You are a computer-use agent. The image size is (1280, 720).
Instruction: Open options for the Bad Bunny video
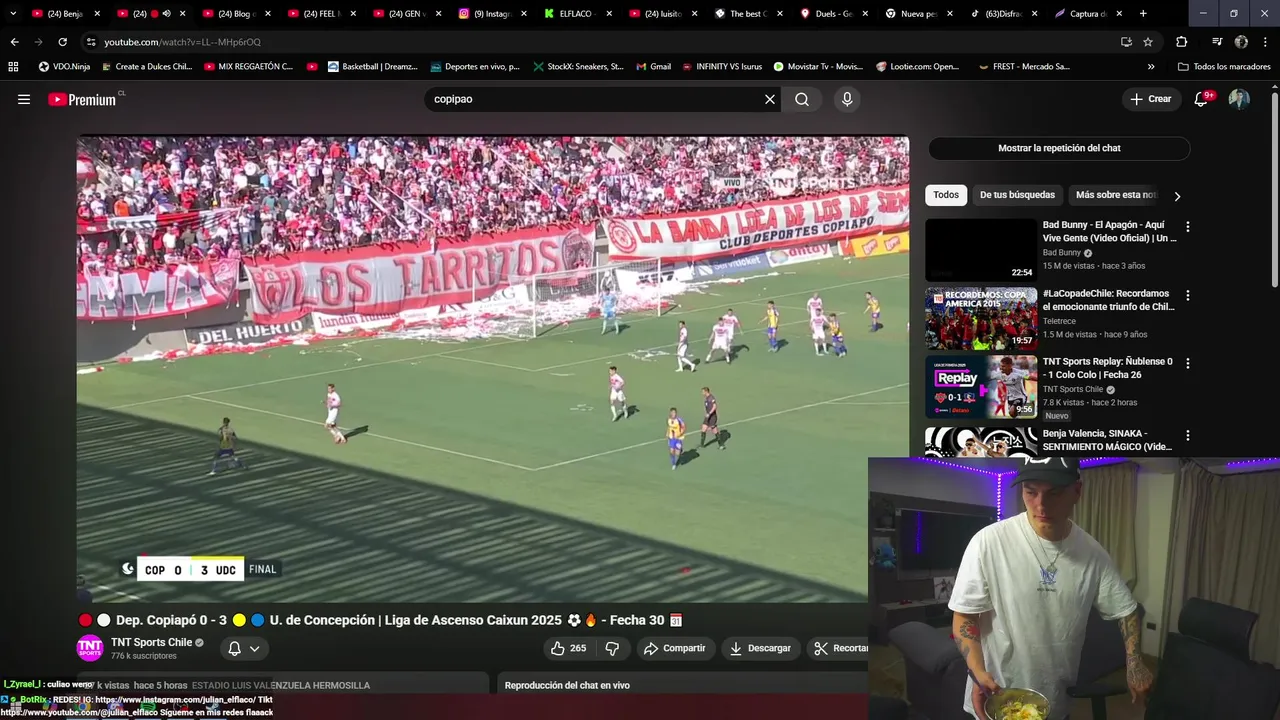click(x=1187, y=227)
